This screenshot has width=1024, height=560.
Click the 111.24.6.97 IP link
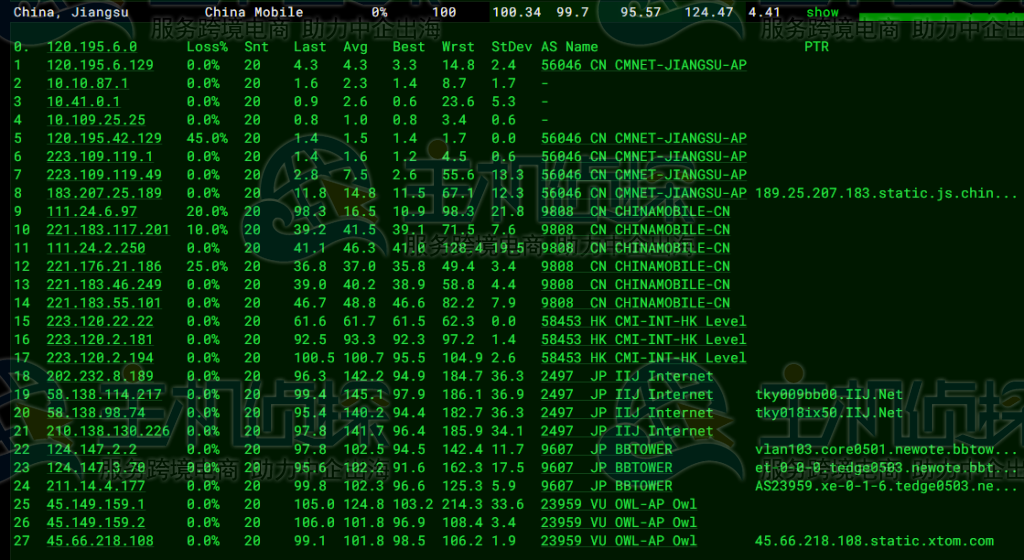point(92,211)
